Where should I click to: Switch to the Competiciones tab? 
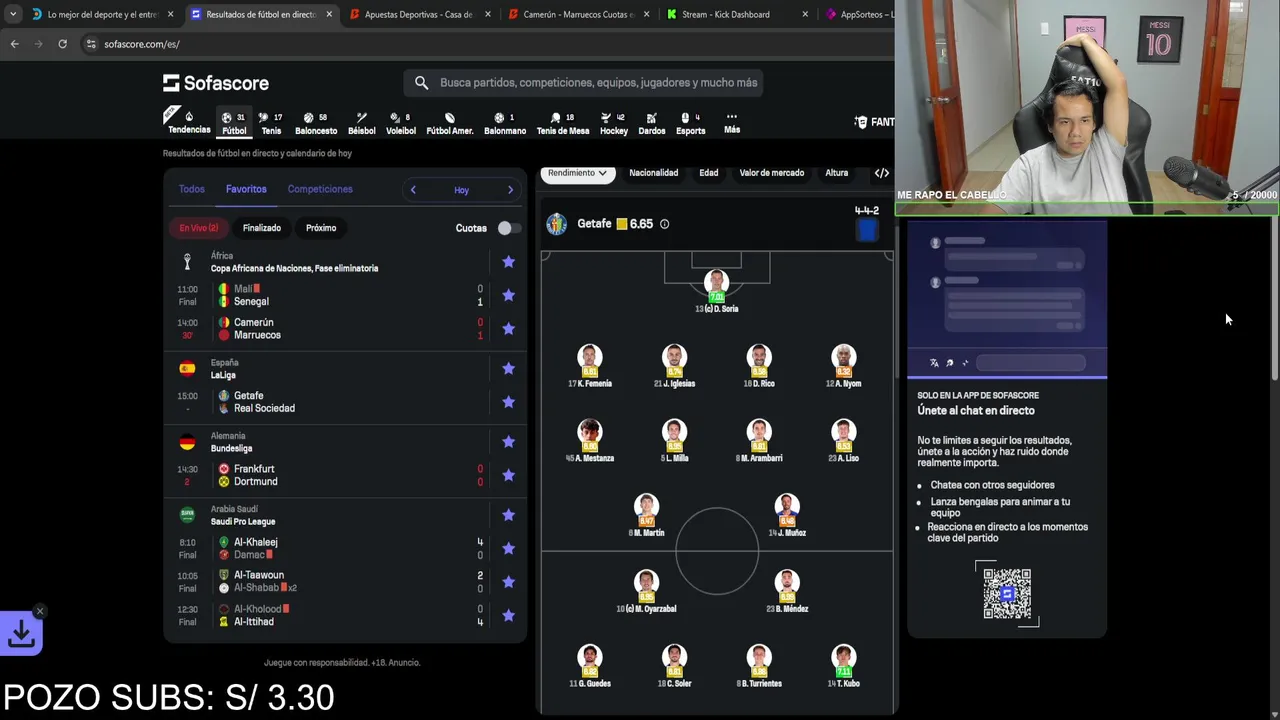[320, 189]
